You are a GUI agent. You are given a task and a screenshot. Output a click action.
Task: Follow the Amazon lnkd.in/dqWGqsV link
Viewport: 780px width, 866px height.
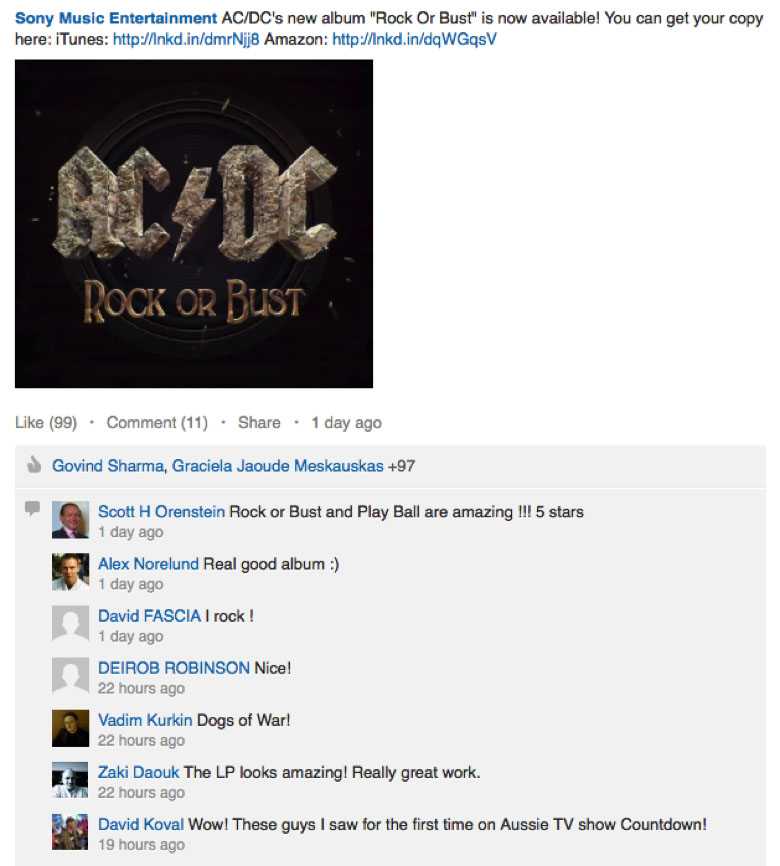click(414, 39)
